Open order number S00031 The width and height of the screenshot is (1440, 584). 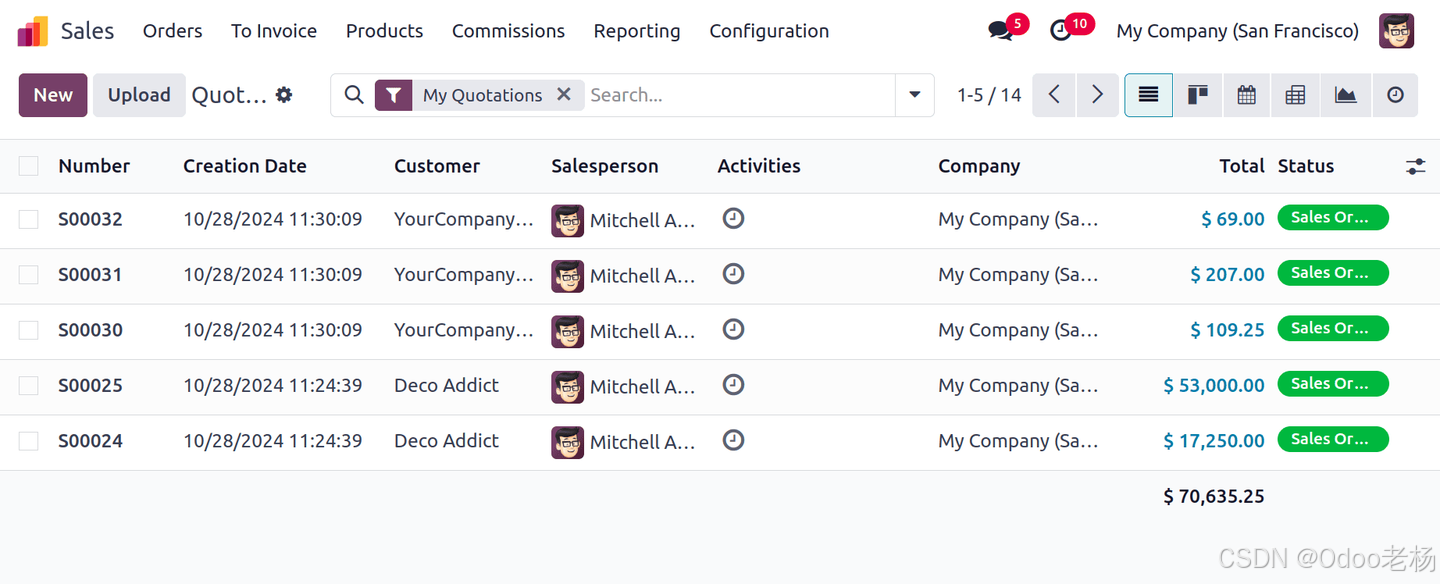point(90,274)
